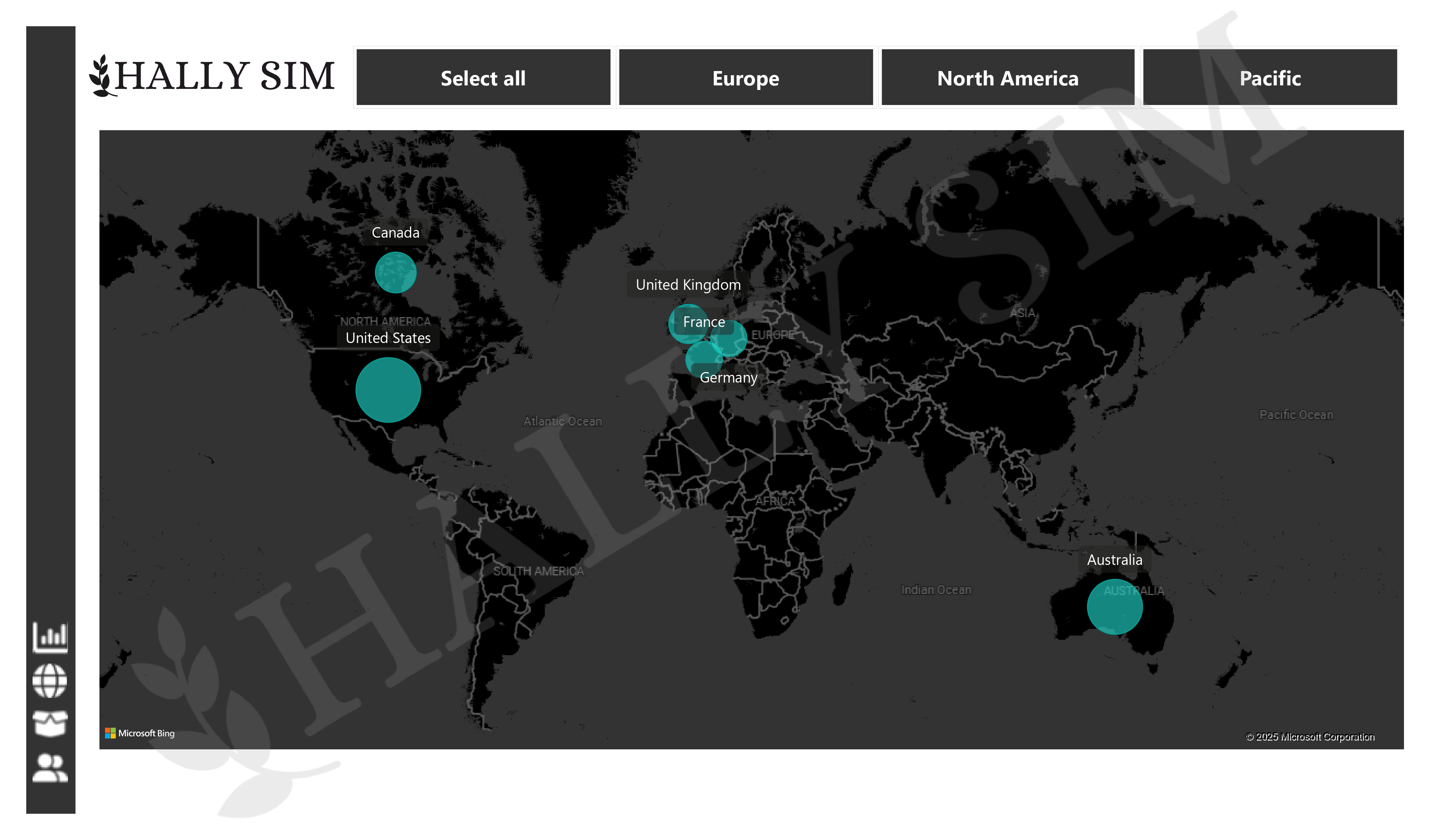Go to the customers people icon

pyautogui.click(x=50, y=768)
